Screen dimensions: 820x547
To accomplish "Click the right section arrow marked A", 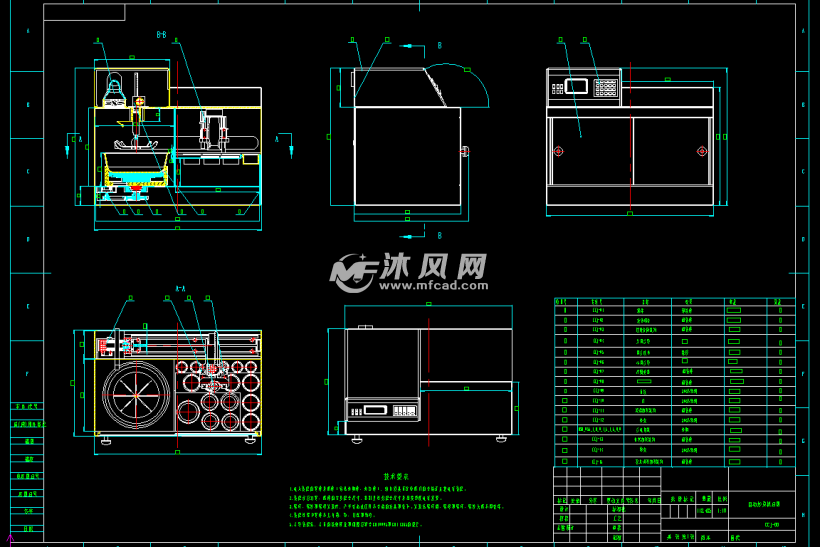I will point(280,139).
